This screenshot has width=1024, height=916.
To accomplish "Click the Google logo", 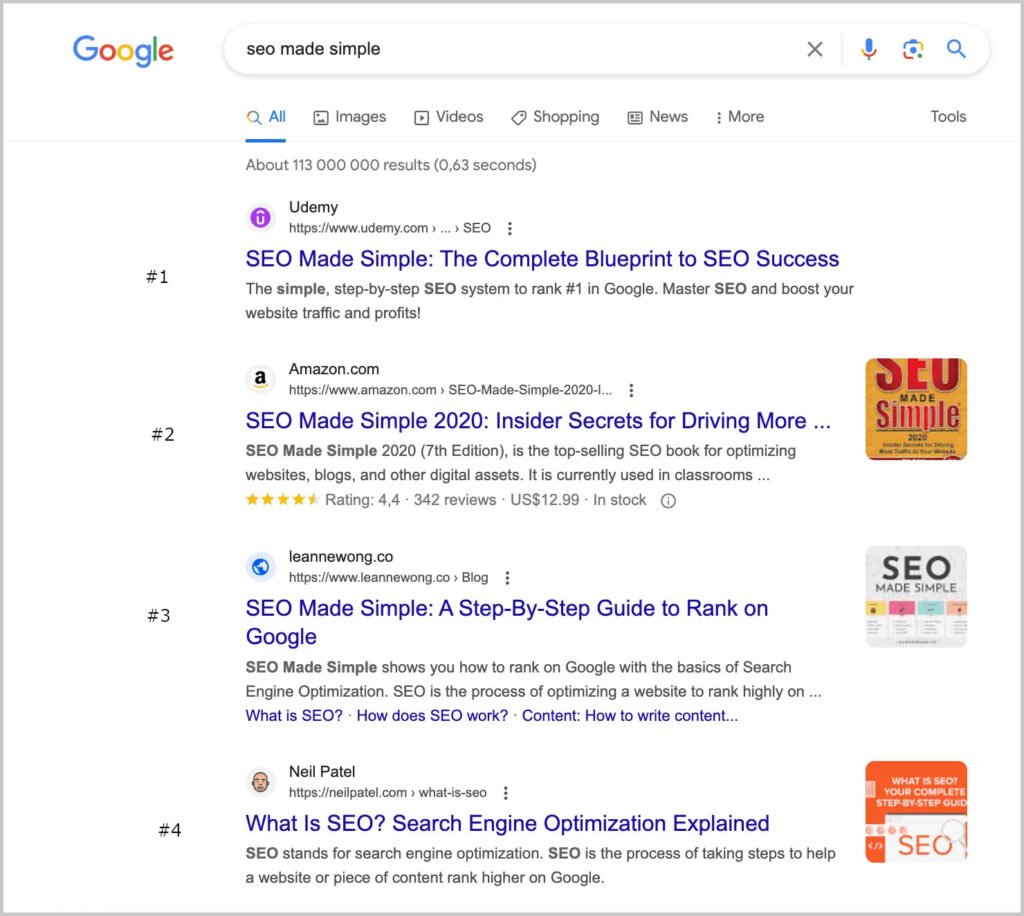I will [x=123, y=50].
